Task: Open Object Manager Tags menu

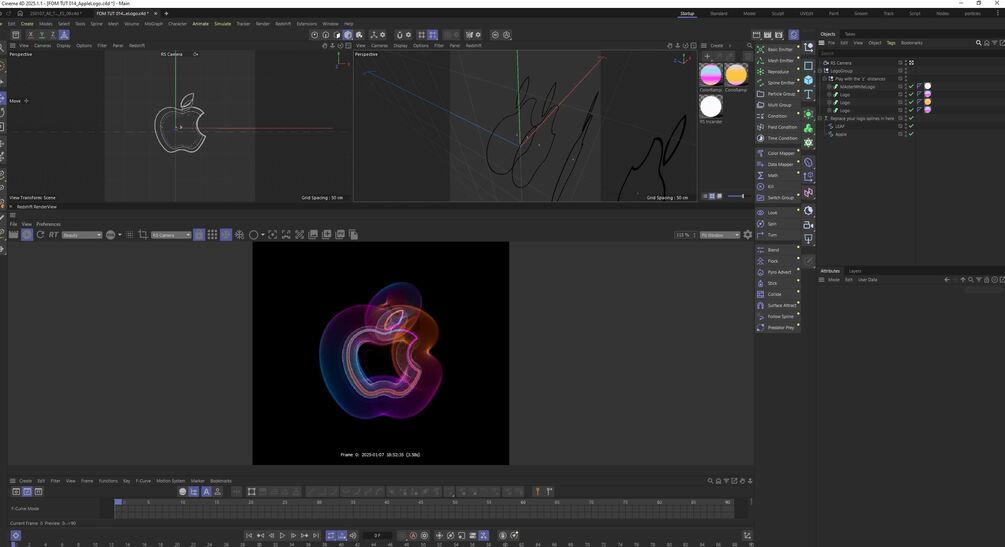Action: click(890, 43)
